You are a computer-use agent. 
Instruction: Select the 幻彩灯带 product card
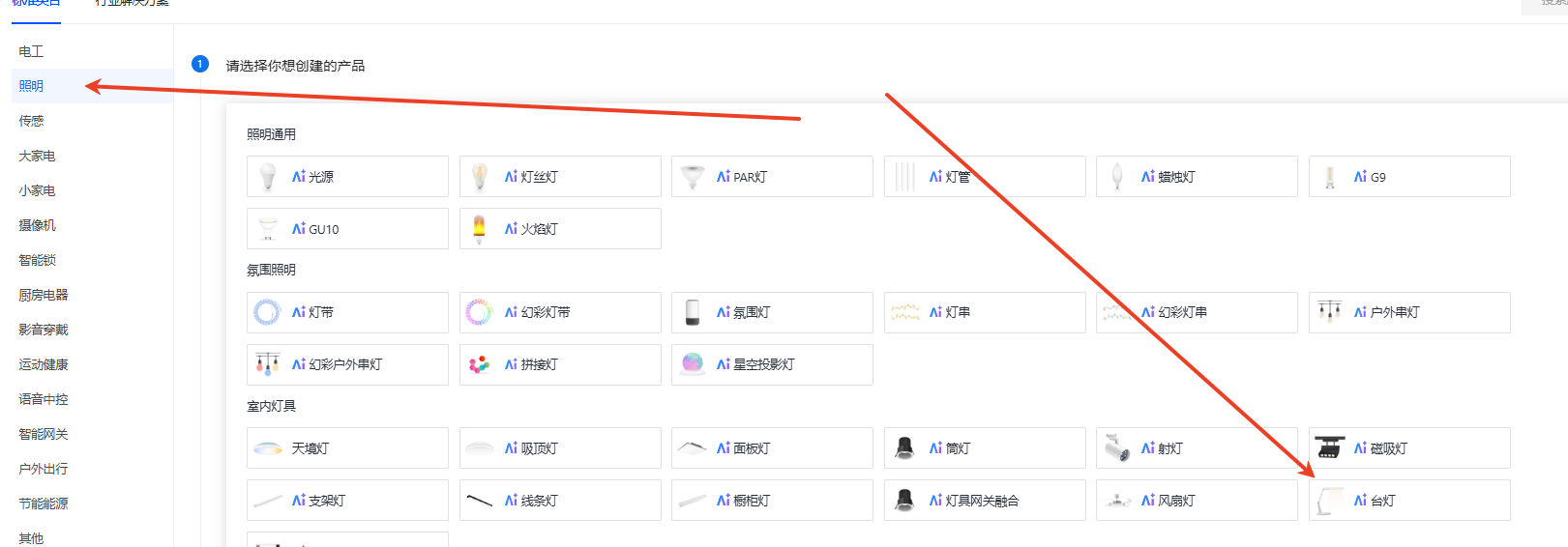point(560,312)
